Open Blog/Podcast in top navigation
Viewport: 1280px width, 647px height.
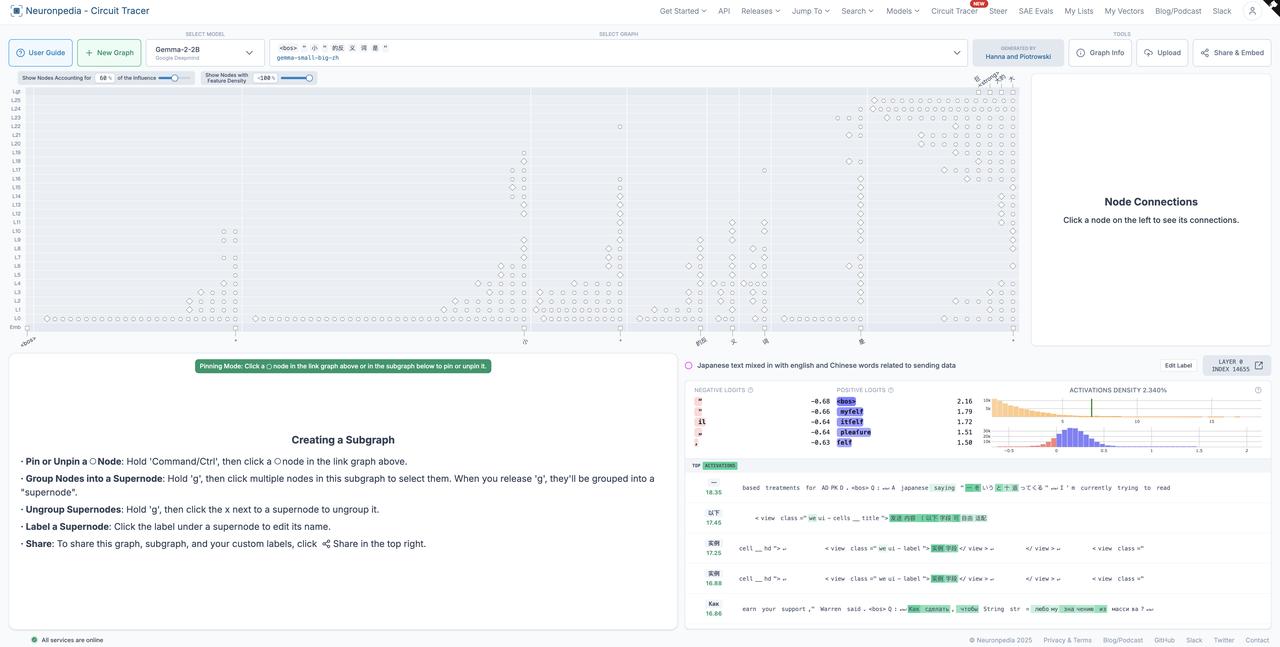pos(1178,11)
